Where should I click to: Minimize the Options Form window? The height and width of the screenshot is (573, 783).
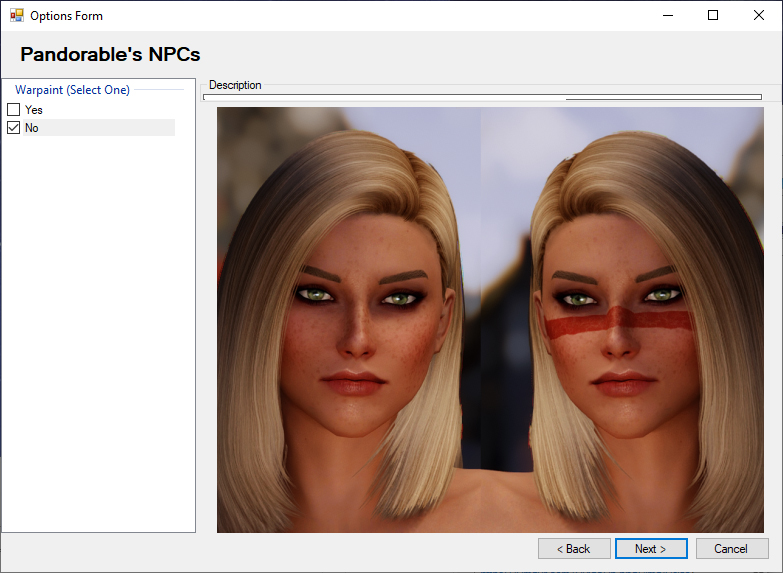point(668,15)
